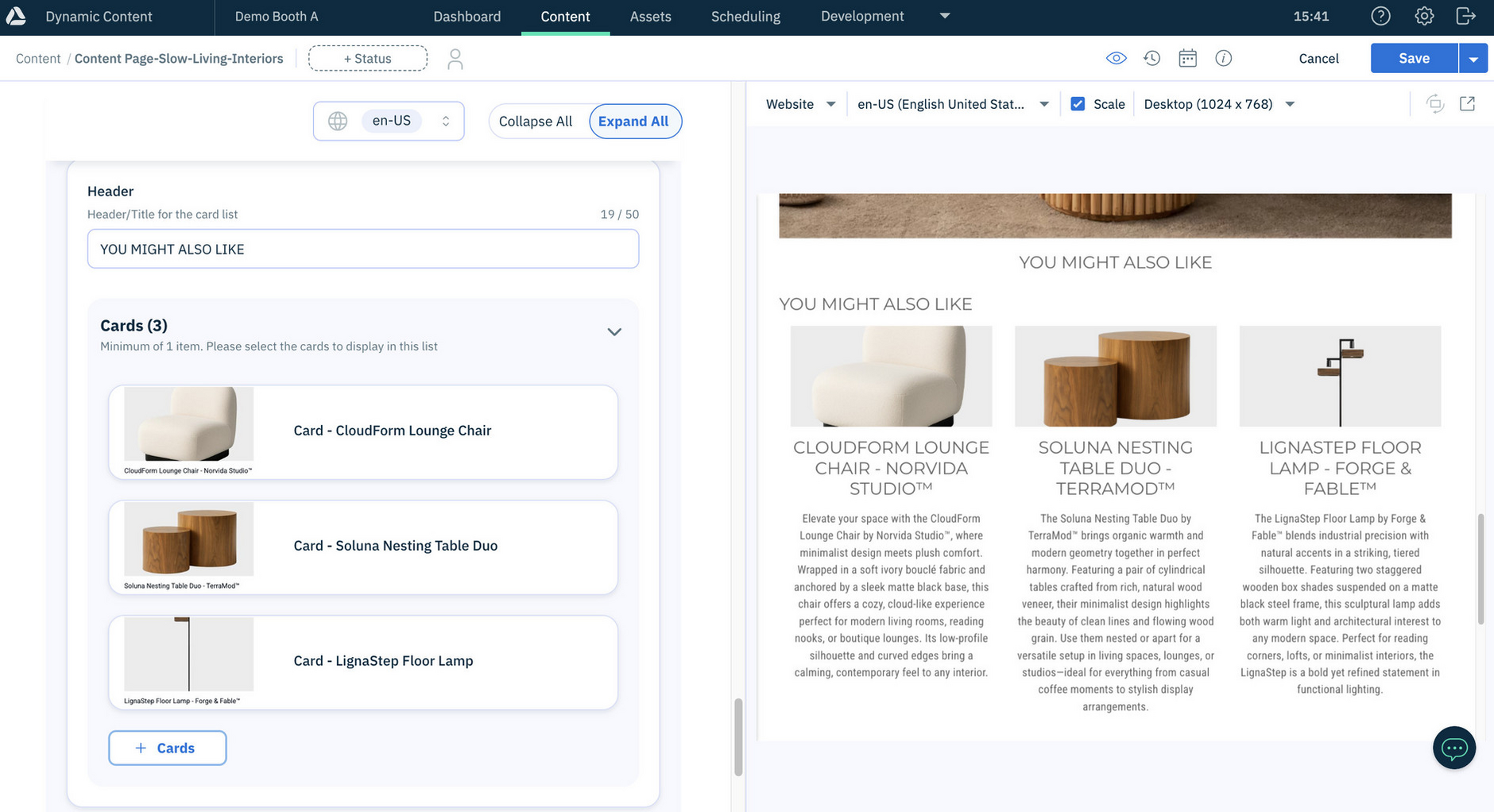Toggle the Scale checkbox
Screen dimensions: 1494x812
1078,104
